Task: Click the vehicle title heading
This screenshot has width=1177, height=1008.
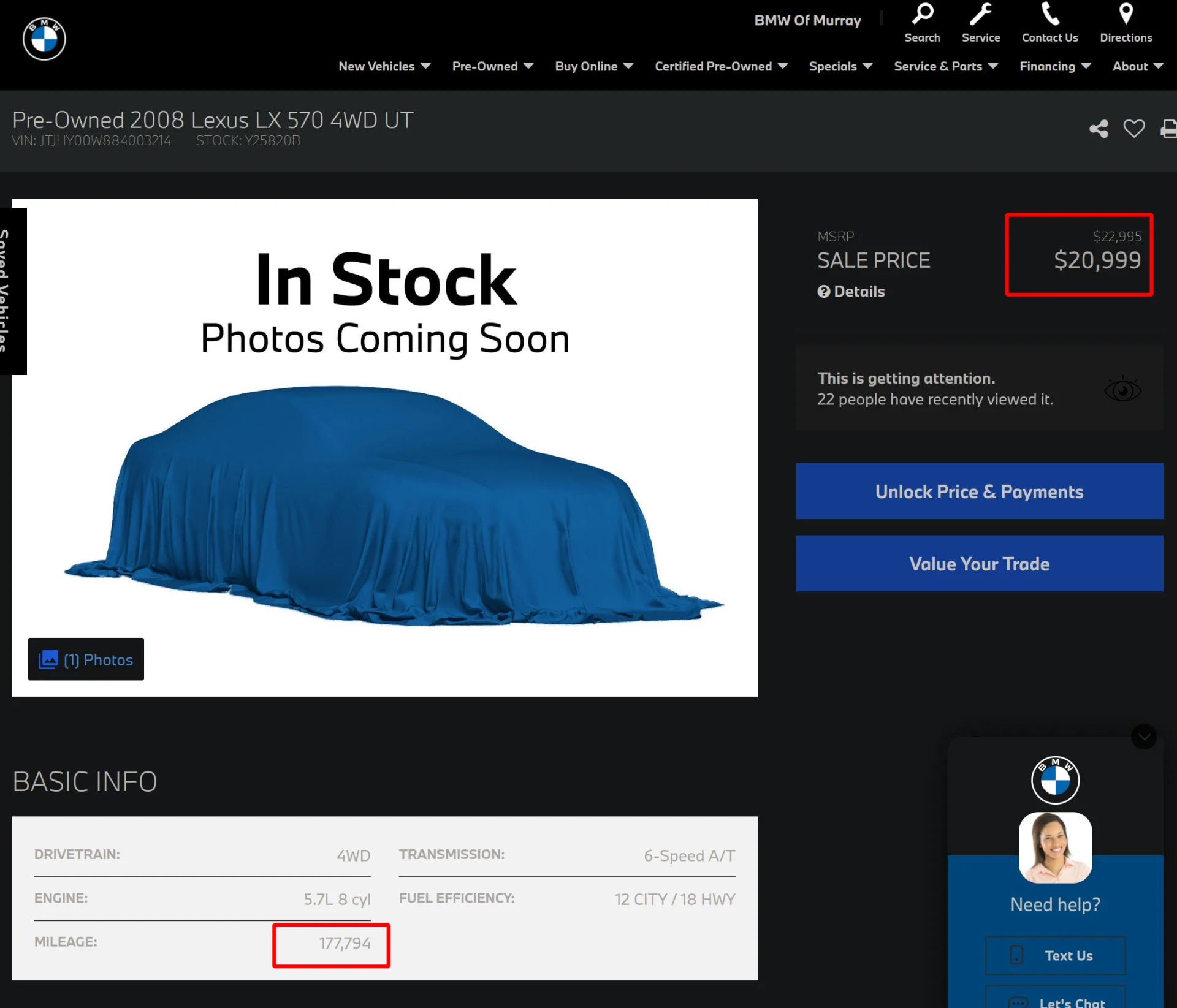Action: pos(213,120)
